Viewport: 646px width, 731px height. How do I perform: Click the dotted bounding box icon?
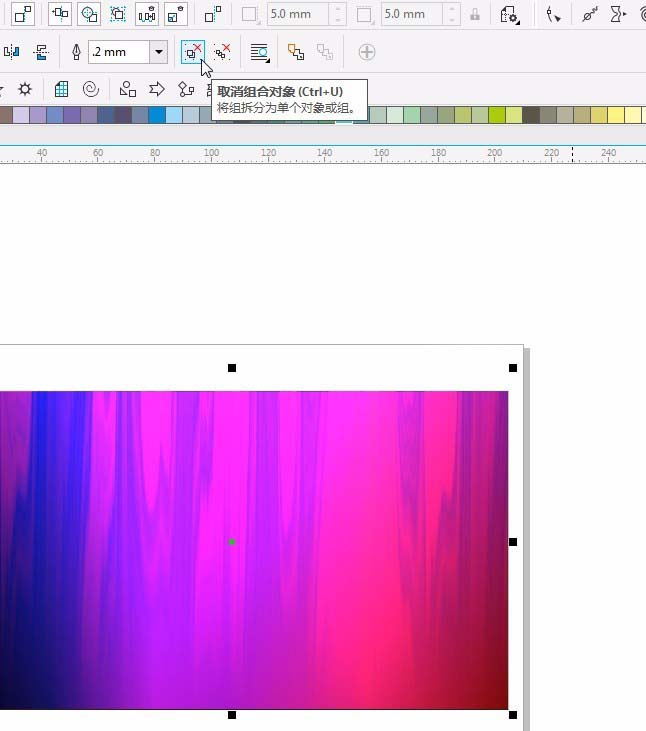(118, 14)
